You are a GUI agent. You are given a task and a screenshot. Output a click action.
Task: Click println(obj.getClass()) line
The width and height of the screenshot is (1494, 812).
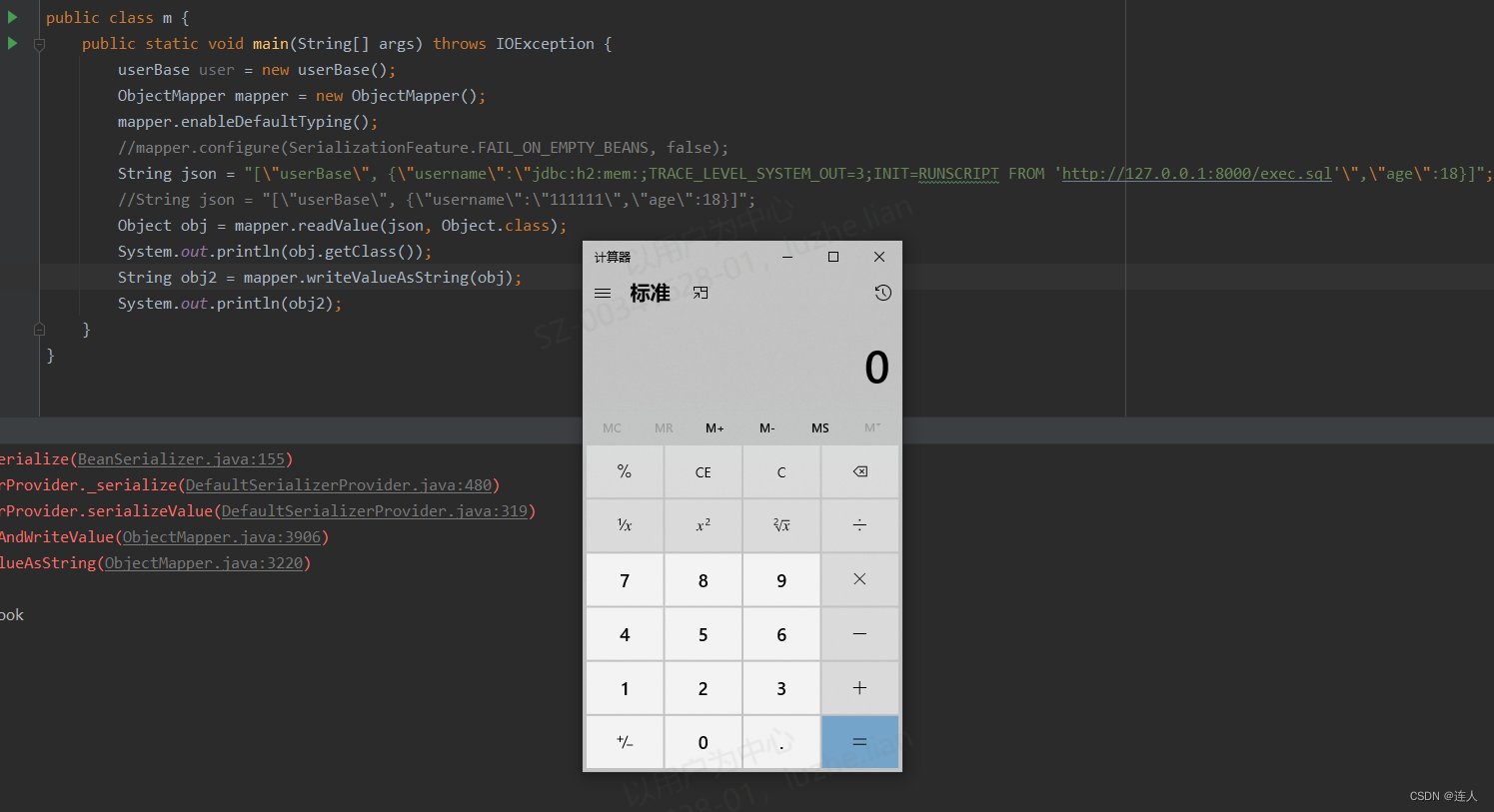pyautogui.click(x=275, y=251)
